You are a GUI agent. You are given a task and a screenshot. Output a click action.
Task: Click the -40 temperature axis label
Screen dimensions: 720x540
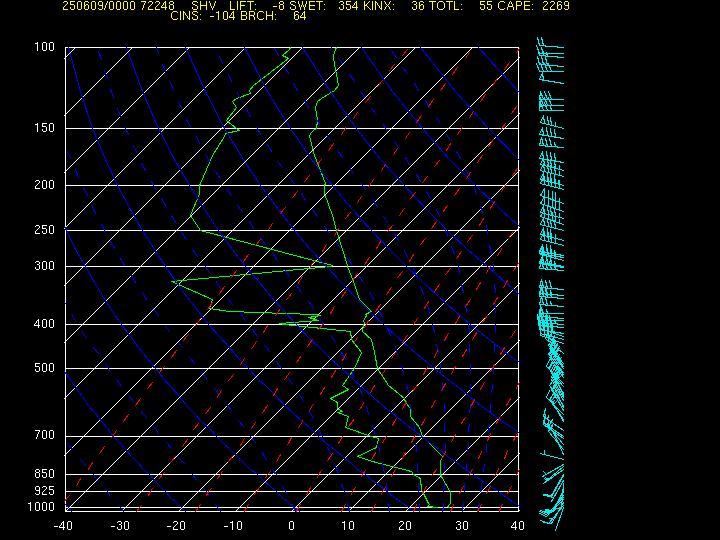63,526
